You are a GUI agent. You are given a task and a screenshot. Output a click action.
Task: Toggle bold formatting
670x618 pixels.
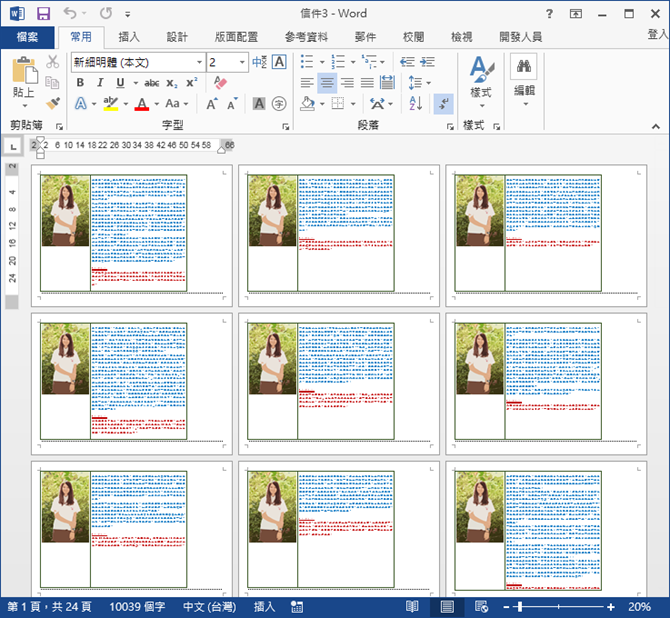pyautogui.click(x=80, y=82)
